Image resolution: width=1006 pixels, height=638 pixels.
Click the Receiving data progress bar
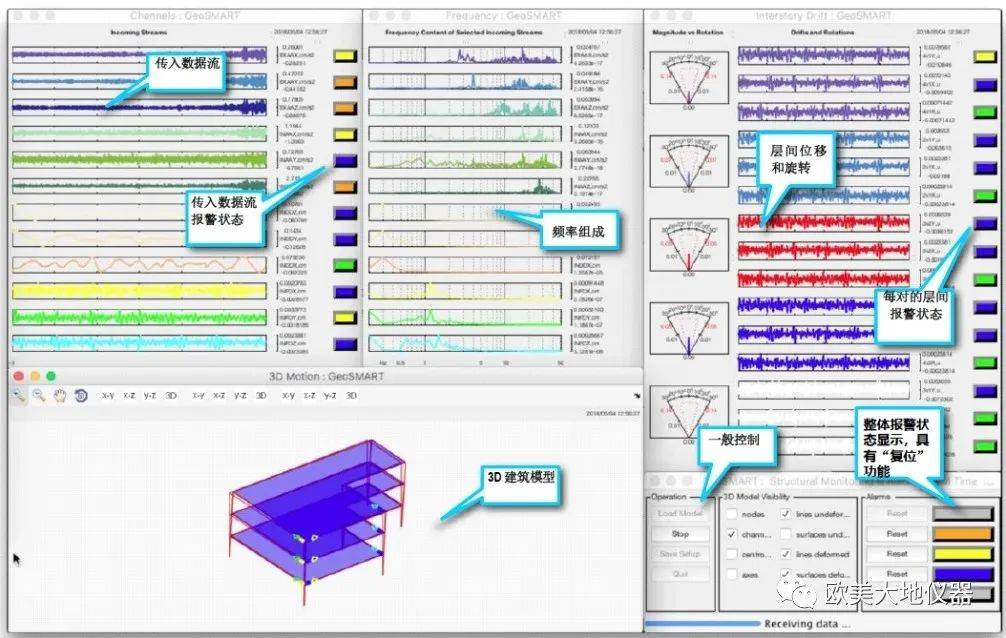pos(700,624)
